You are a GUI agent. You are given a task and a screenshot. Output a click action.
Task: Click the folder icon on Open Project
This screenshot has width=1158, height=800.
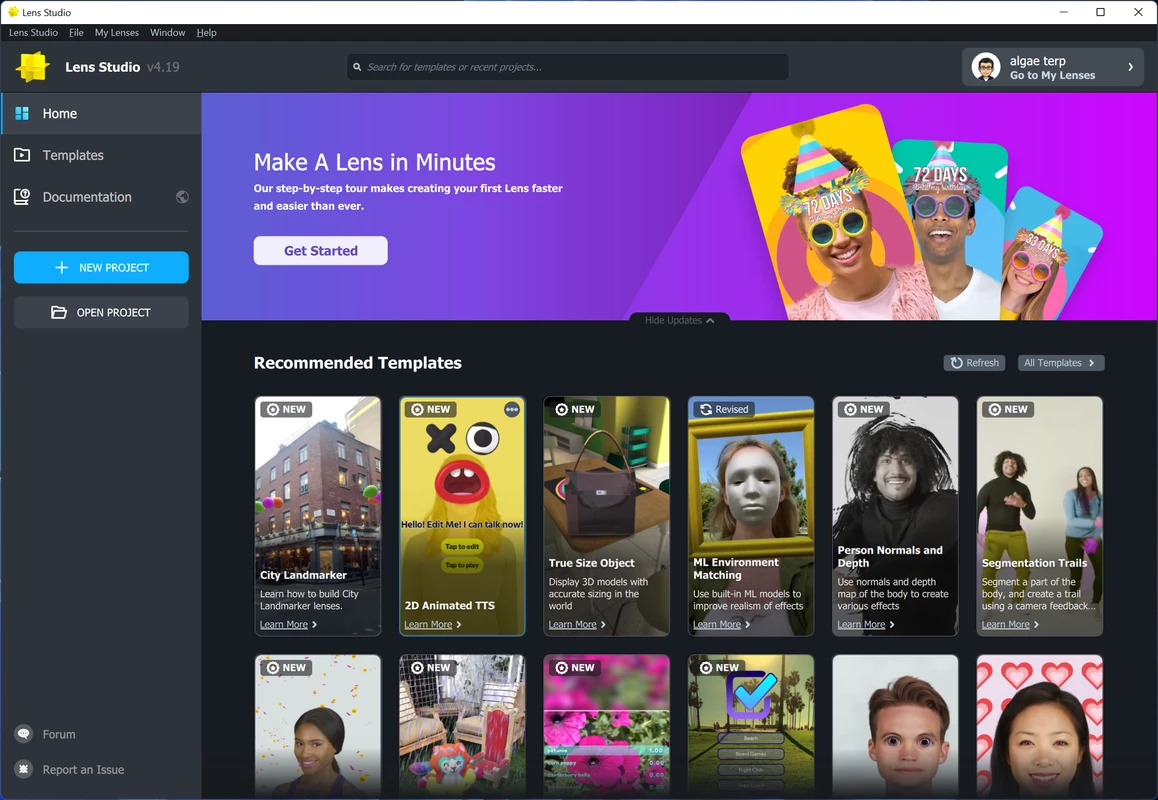pyautogui.click(x=58, y=312)
